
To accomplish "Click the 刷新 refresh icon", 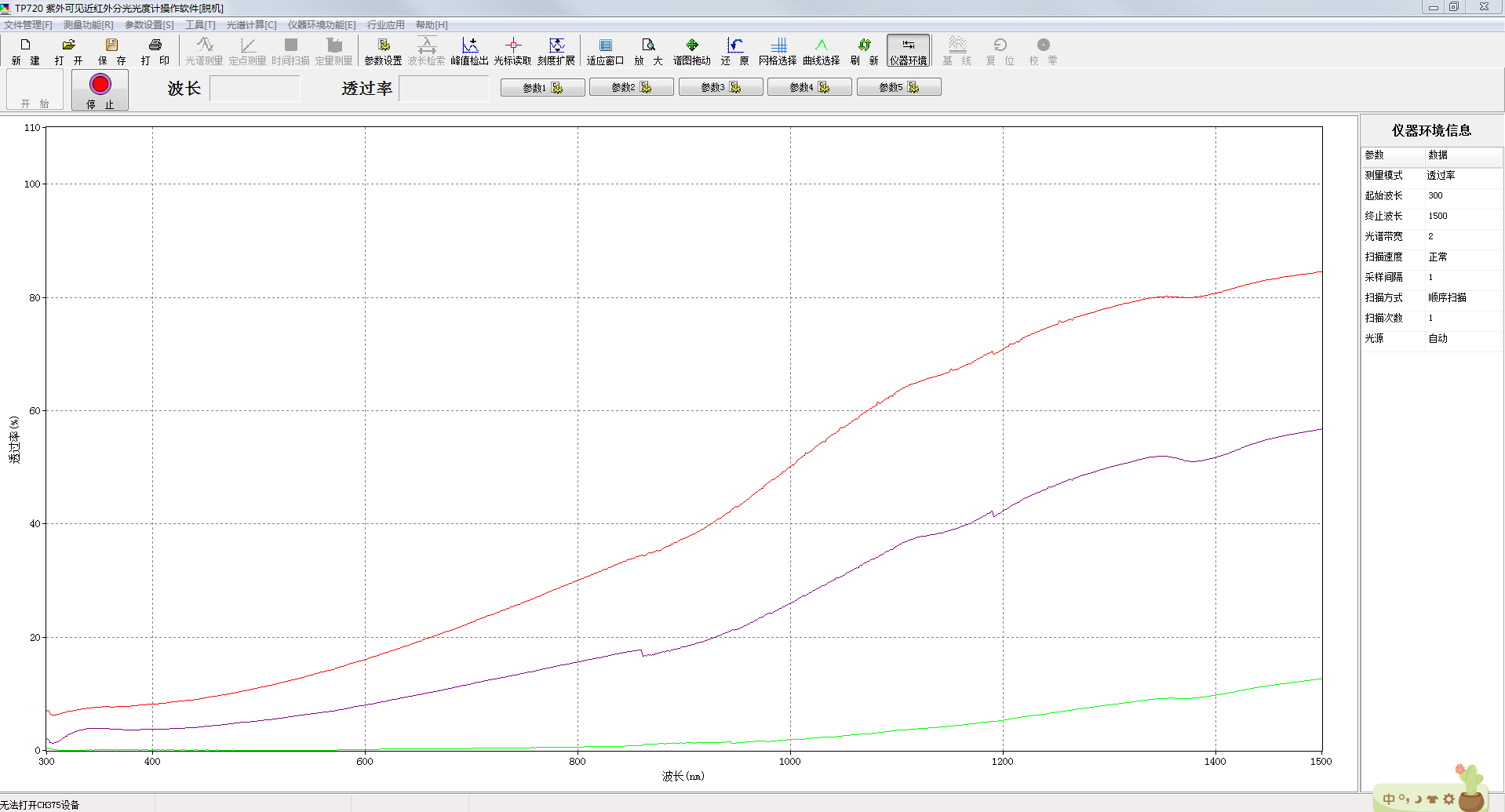I will (864, 51).
